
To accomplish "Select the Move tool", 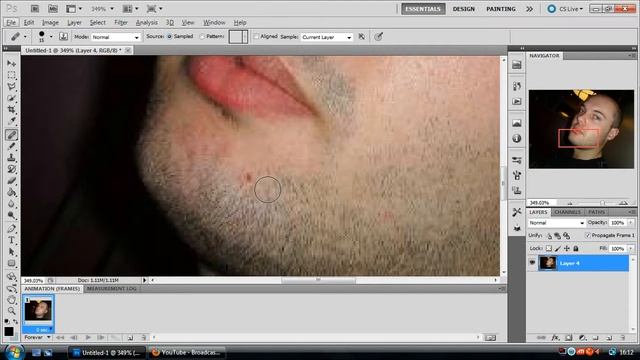I will pyautogui.click(x=11, y=64).
